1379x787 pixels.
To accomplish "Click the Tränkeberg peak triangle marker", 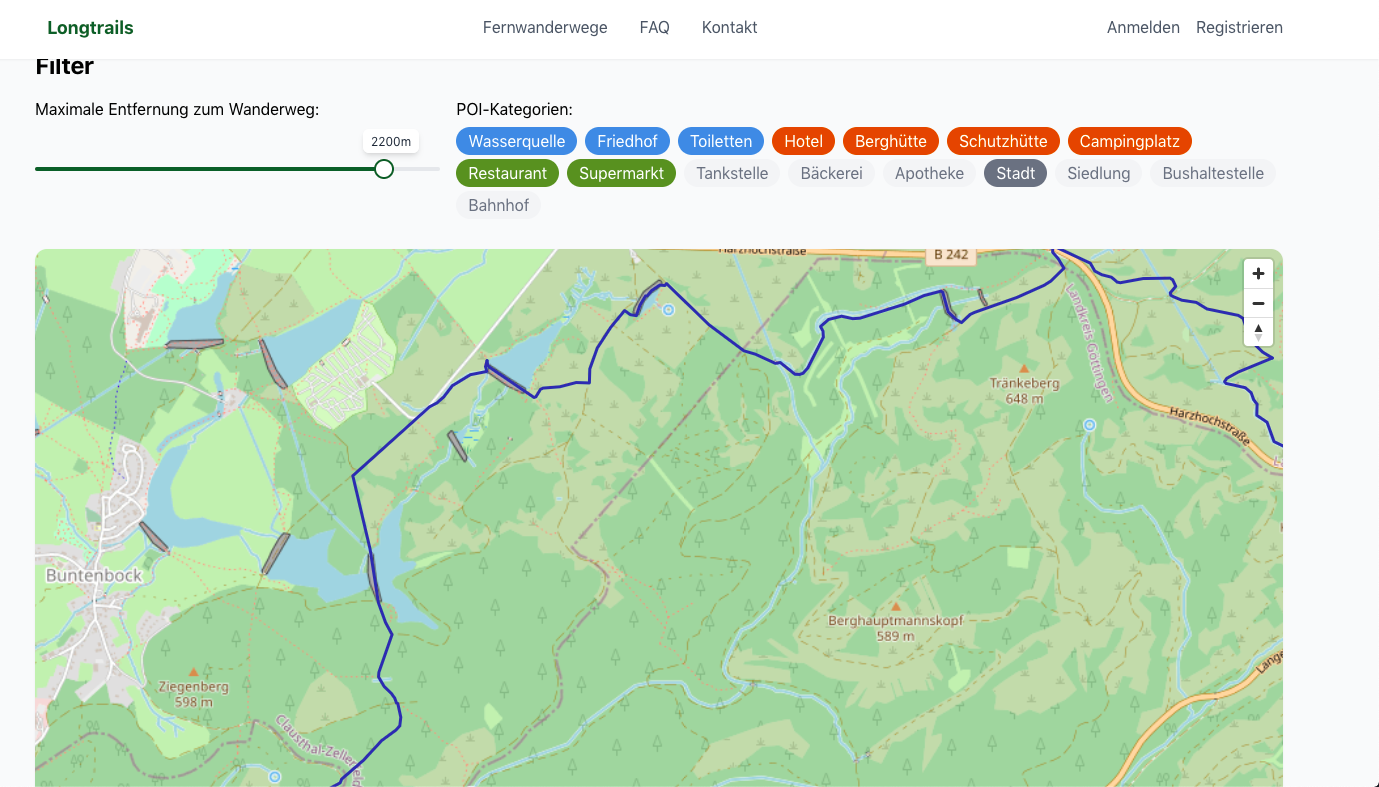I will (1023, 368).
